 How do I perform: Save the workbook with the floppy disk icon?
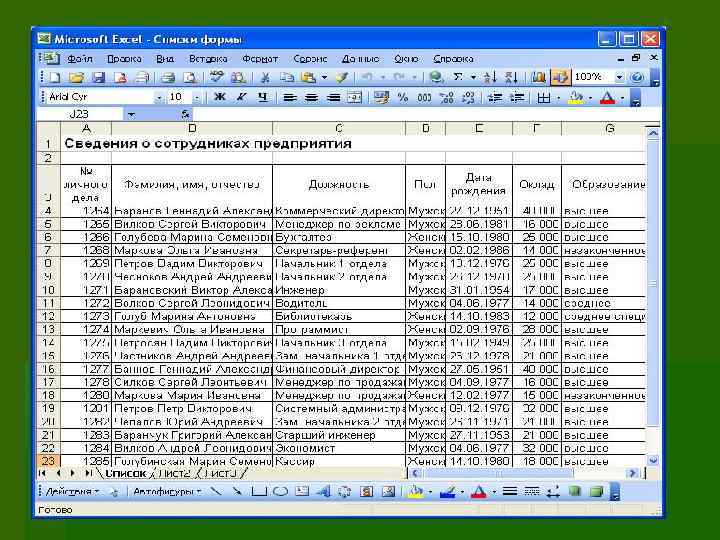pos(99,78)
